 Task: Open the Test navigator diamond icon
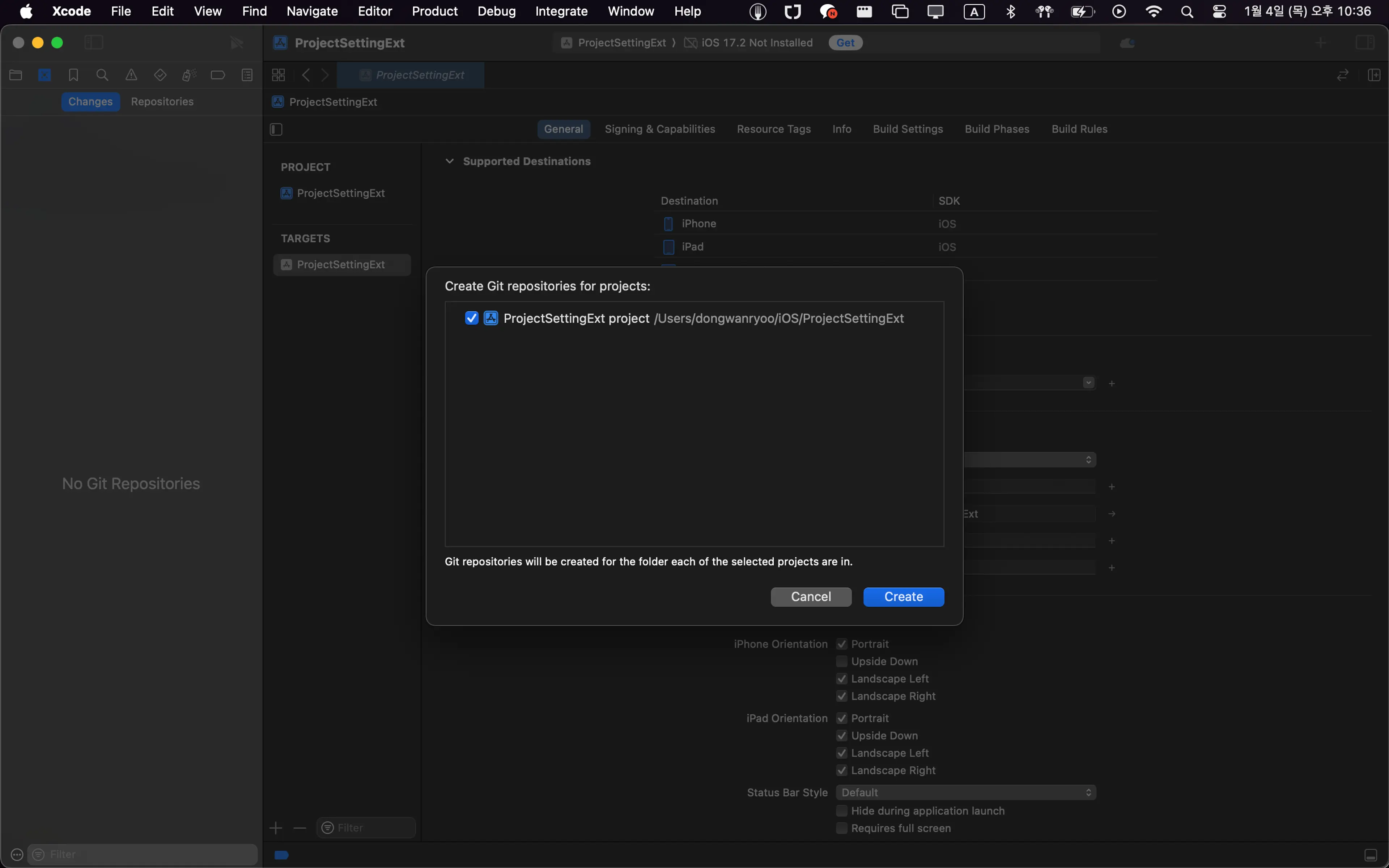coord(160,75)
